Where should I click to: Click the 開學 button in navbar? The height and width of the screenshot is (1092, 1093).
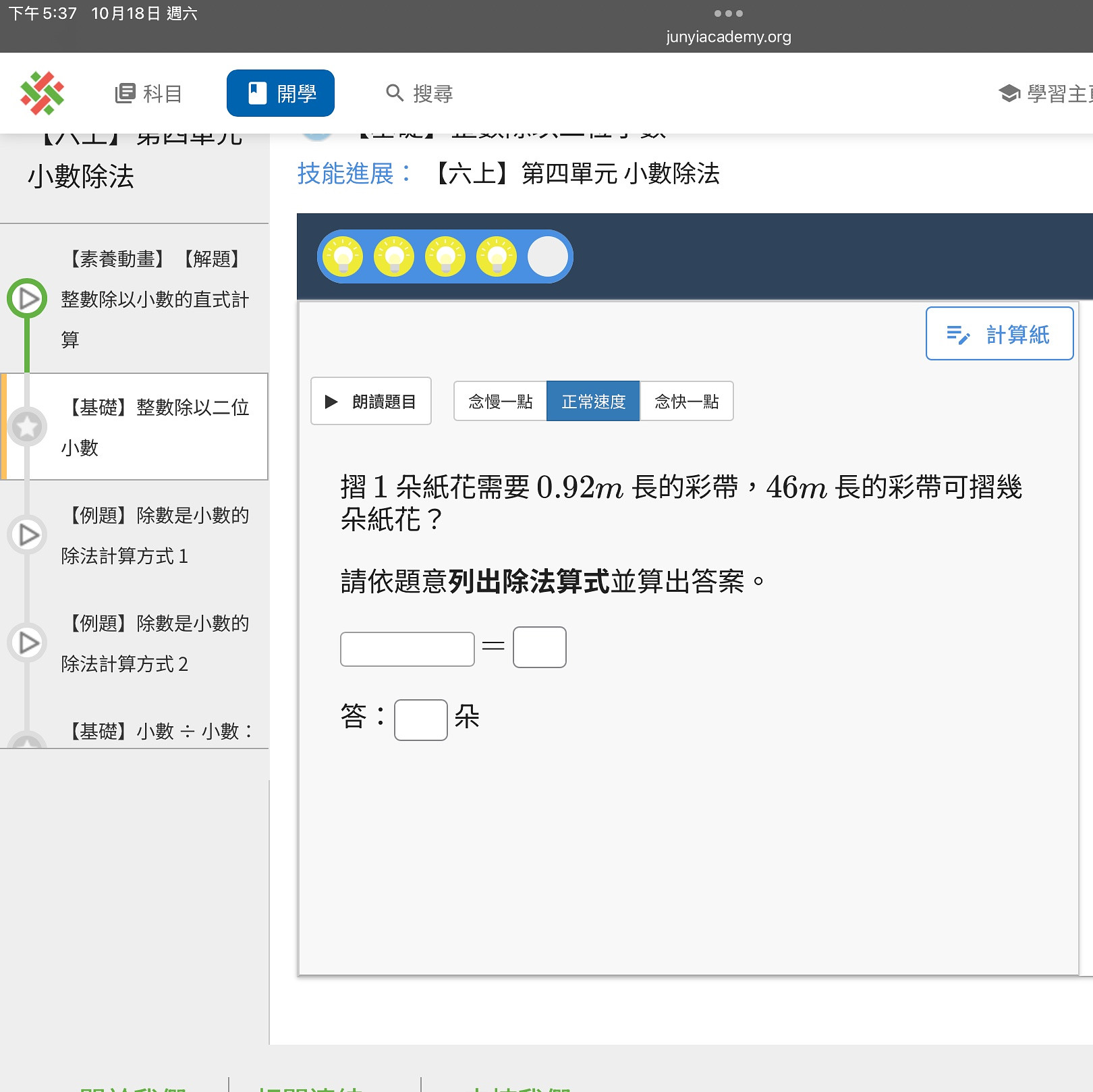coord(281,93)
